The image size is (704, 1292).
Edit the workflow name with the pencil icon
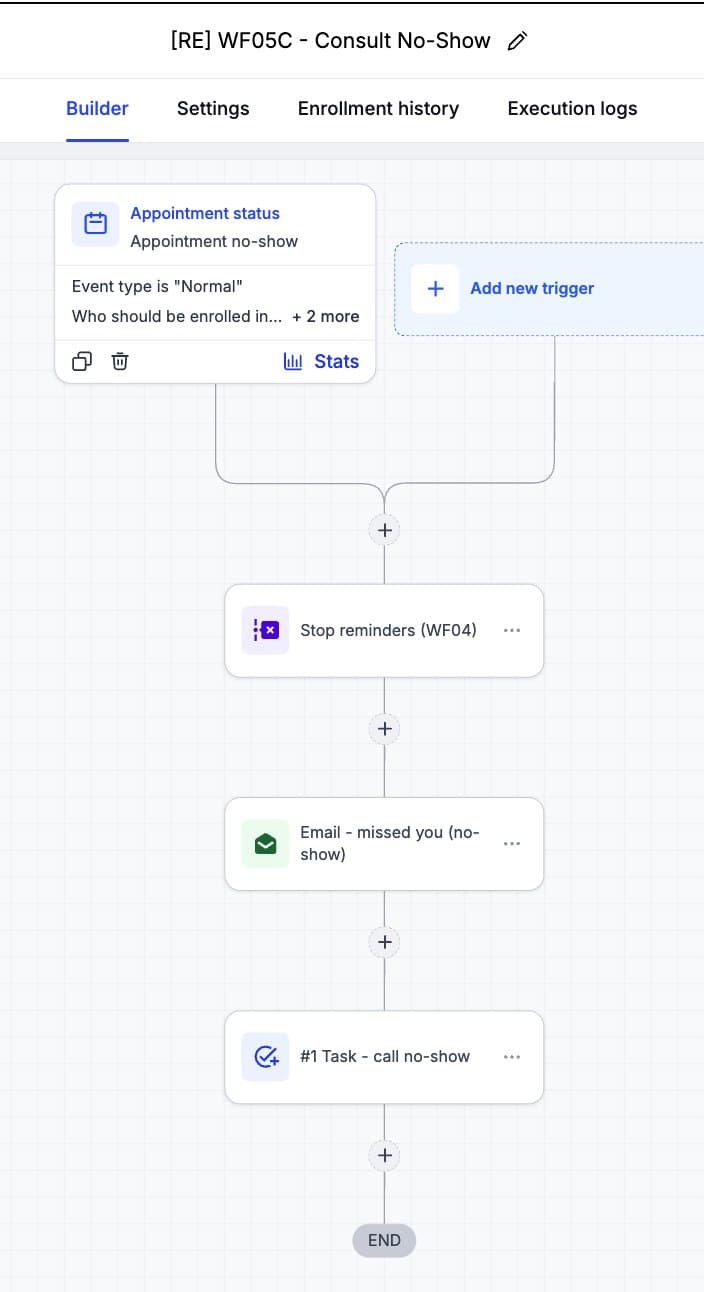pos(517,41)
